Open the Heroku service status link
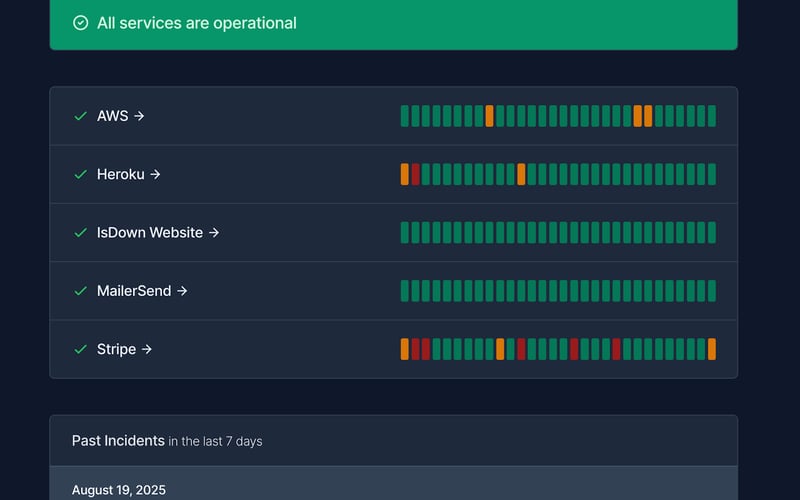The image size is (800, 500). 129,174
